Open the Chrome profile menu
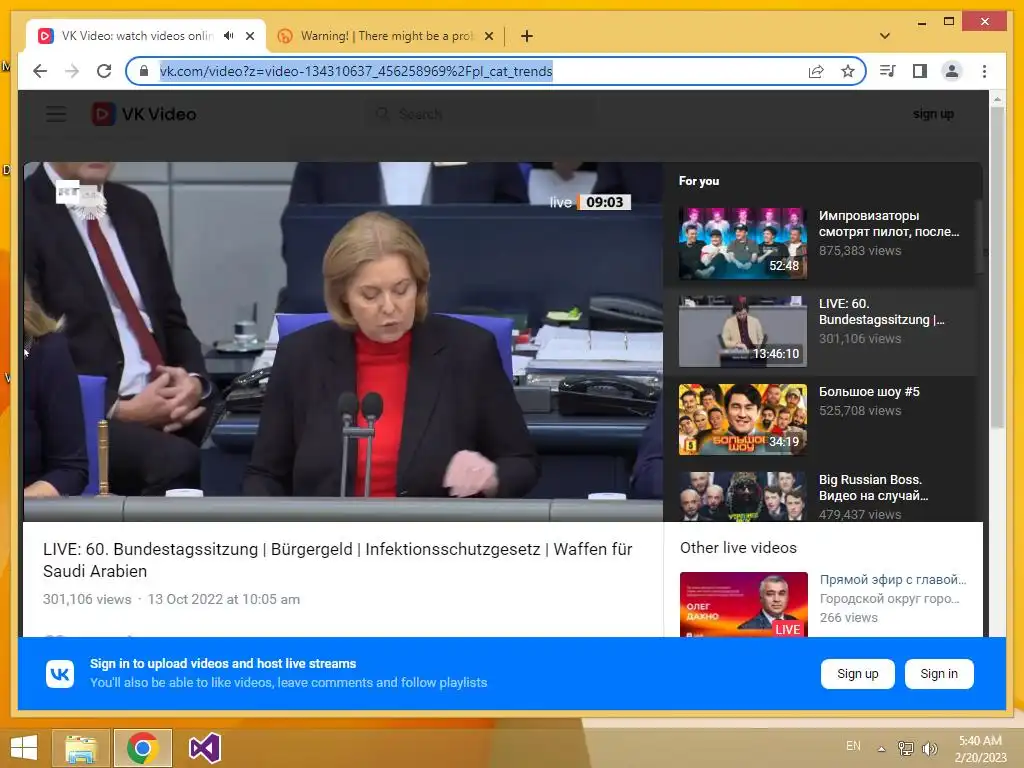Screen dimensions: 1024x768 [x=952, y=71]
